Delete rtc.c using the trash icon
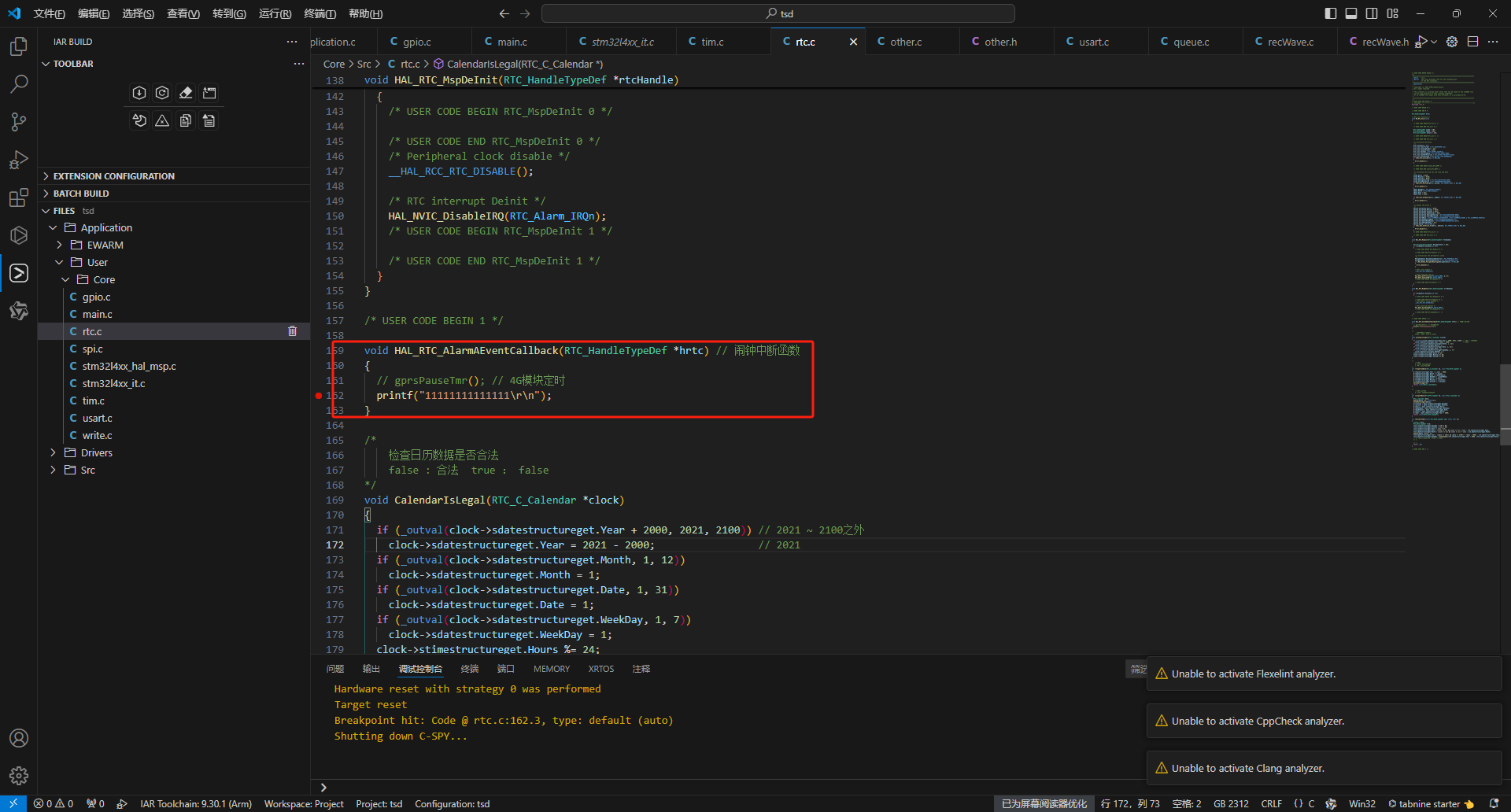Image resolution: width=1511 pixels, height=812 pixels. (293, 331)
